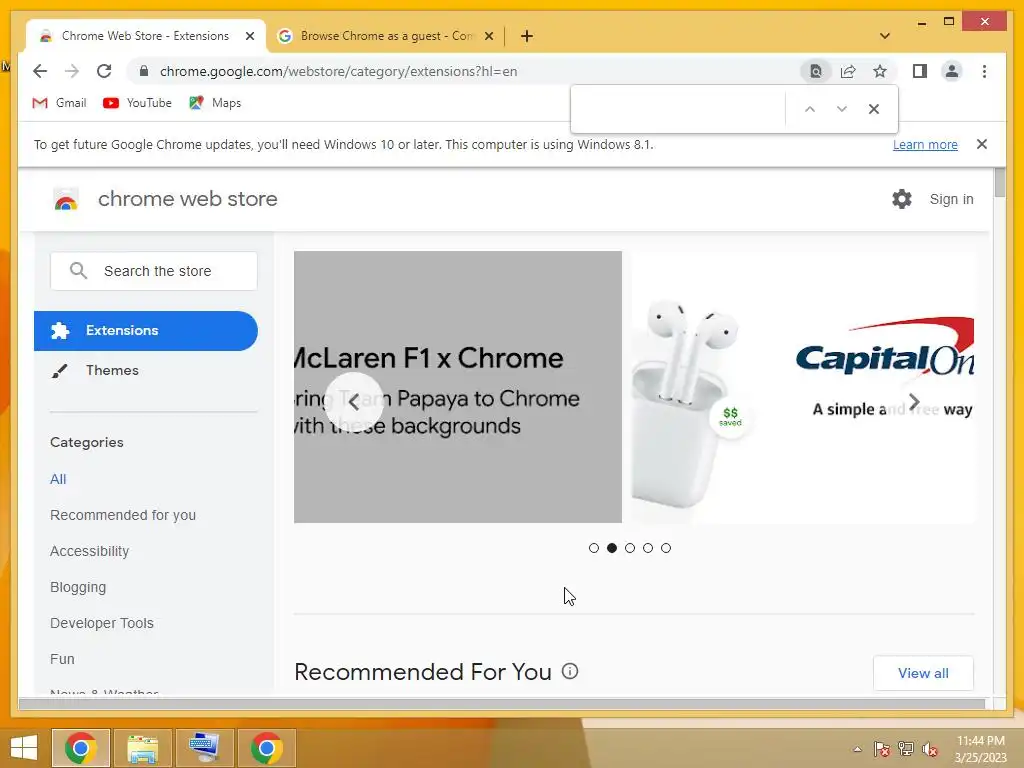Open the YouTube bookmark
This screenshot has height=768, width=1024.
[137, 103]
